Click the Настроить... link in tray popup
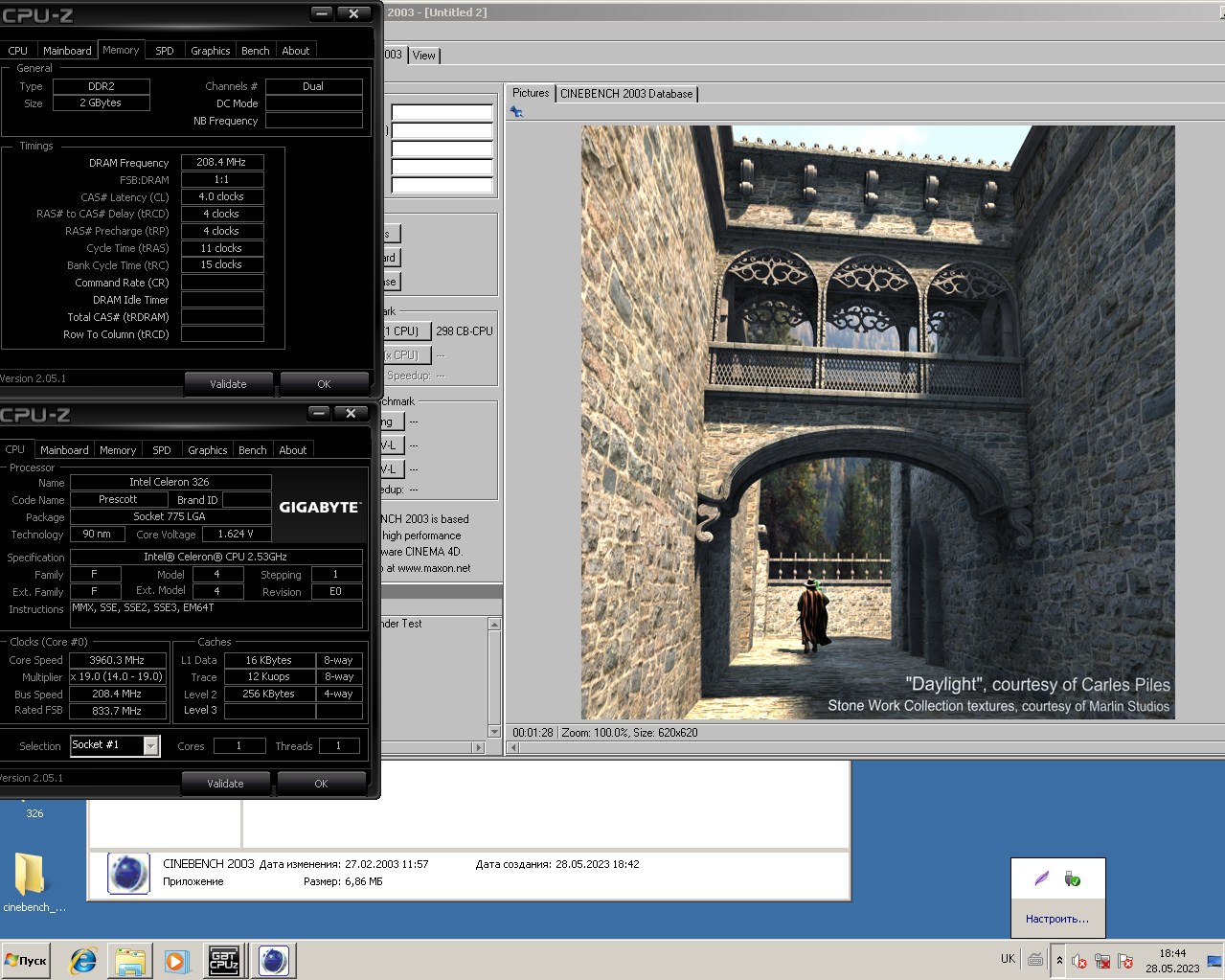This screenshot has height=980, width=1225. click(1057, 919)
